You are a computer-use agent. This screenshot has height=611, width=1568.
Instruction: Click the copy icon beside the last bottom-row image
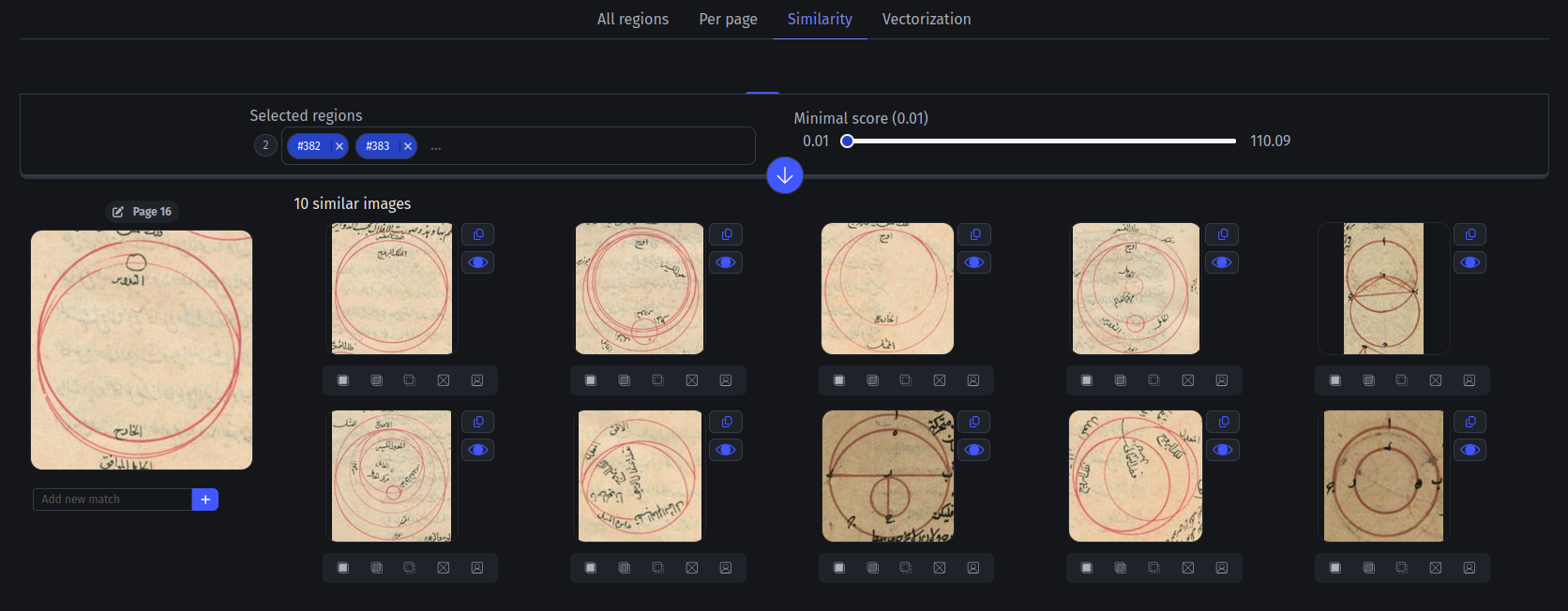pos(1470,422)
